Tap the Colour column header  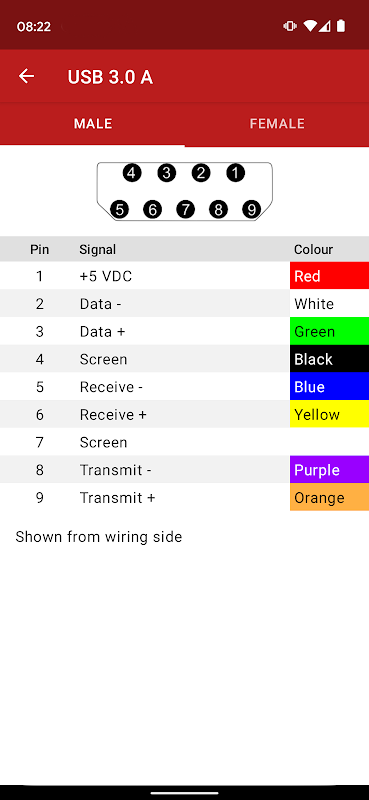coord(313,249)
